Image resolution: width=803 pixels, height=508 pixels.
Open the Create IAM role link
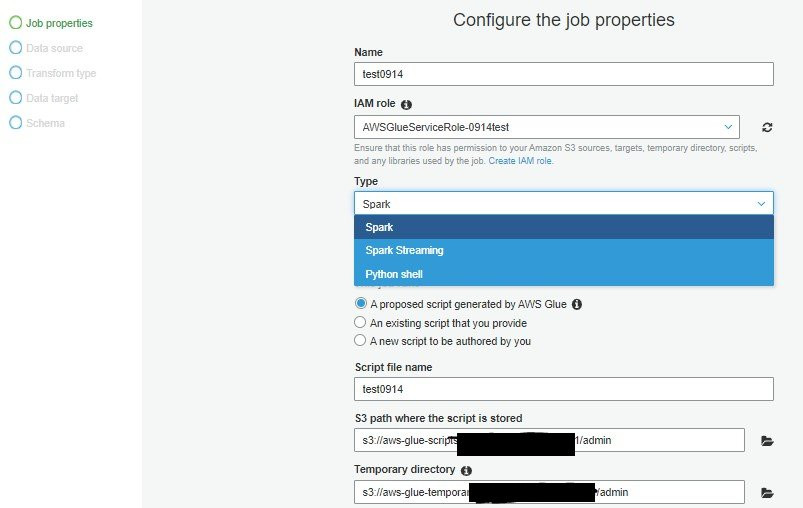(x=520, y=161)
